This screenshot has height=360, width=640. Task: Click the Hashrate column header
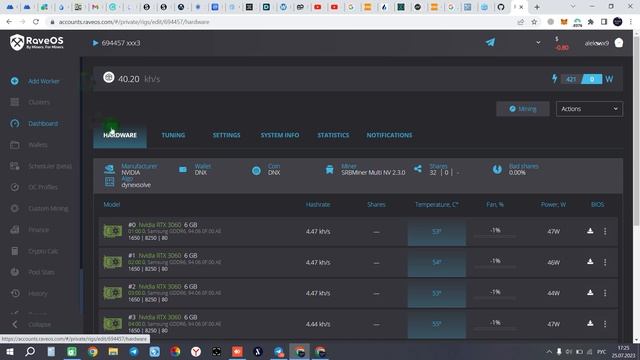[318, 204]
